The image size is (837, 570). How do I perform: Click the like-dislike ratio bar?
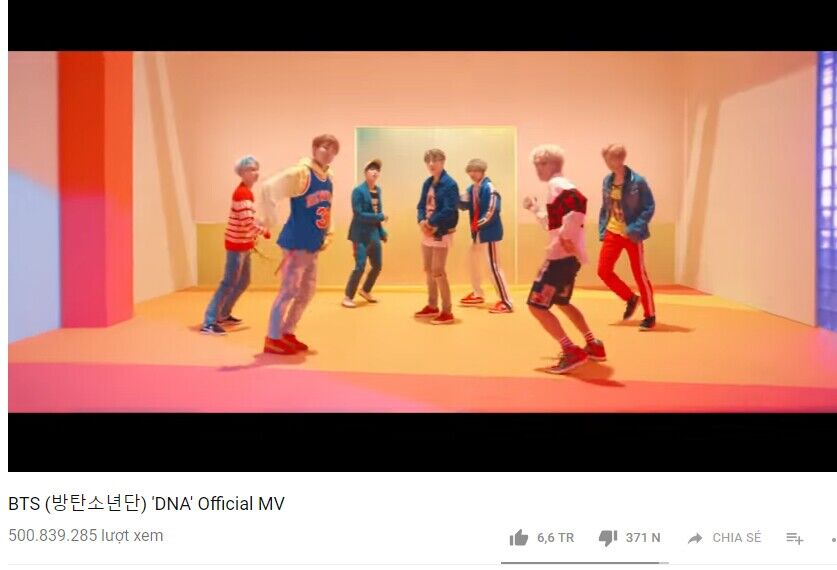[585, 563]
